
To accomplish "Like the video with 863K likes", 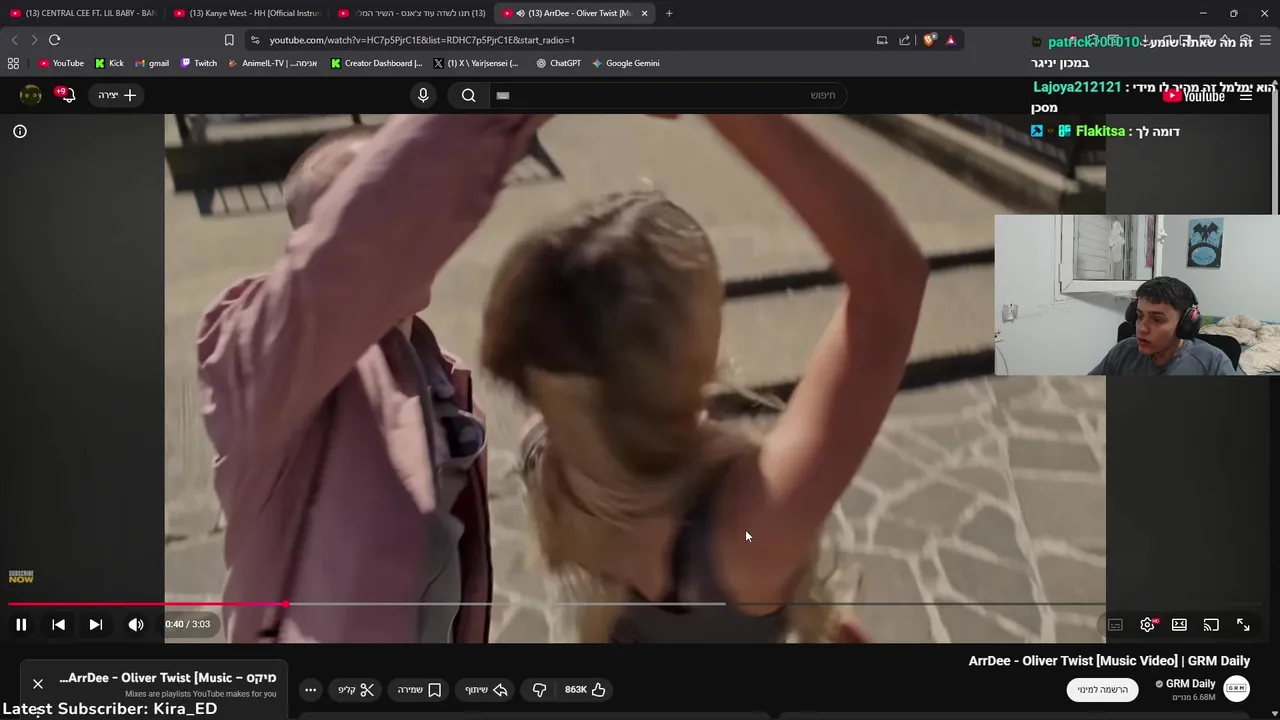I will [586, 690].
